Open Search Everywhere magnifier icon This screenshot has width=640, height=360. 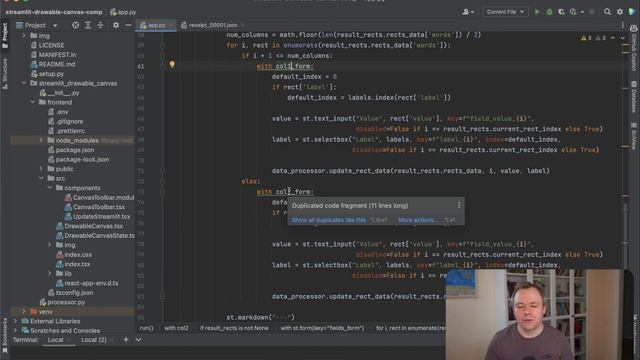point(607,12)
